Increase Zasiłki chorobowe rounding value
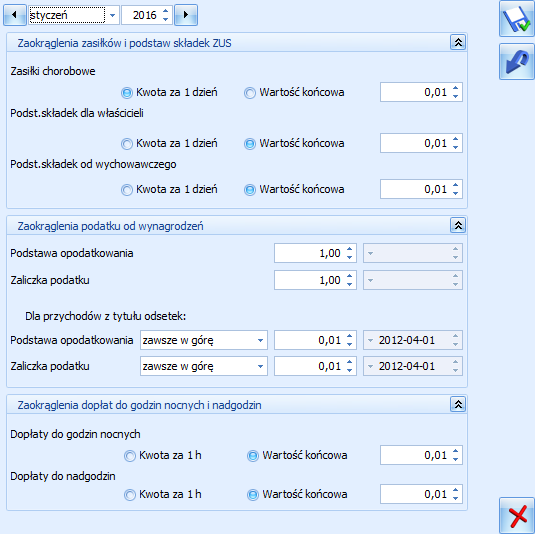The height and width of the screenshot is (534, 535). click(456, 88)
